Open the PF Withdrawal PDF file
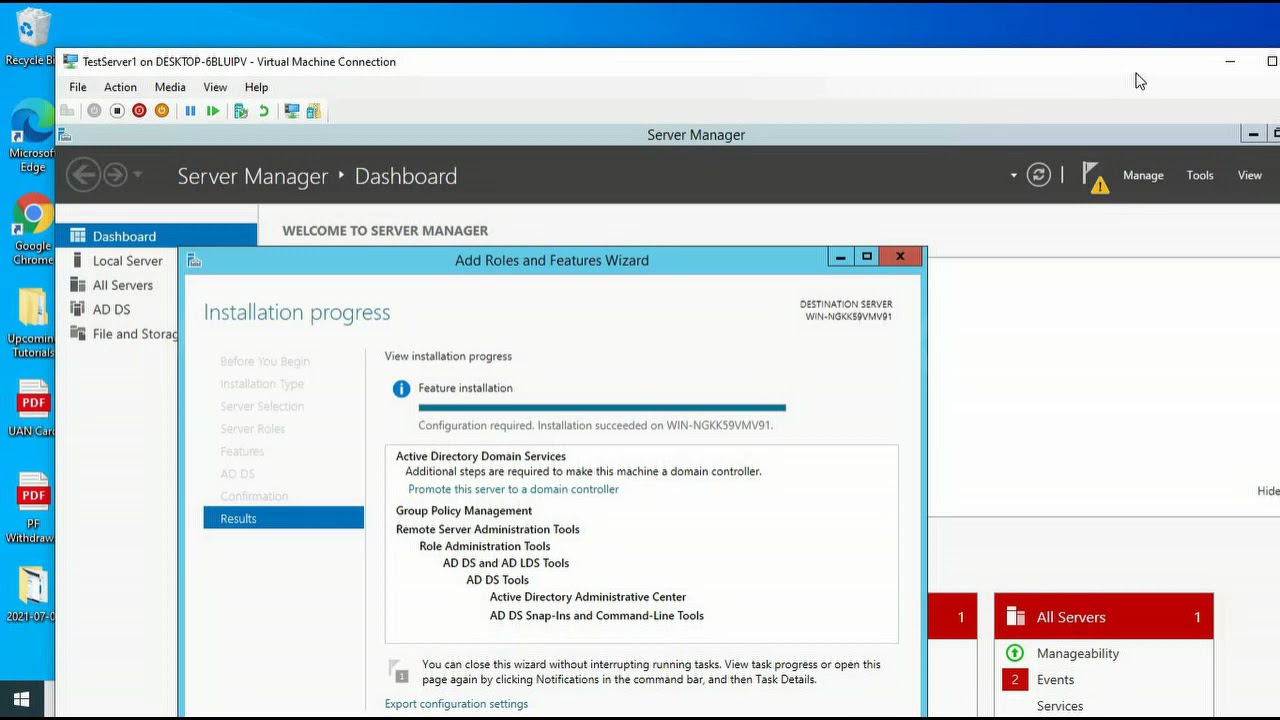 [32, 508]
